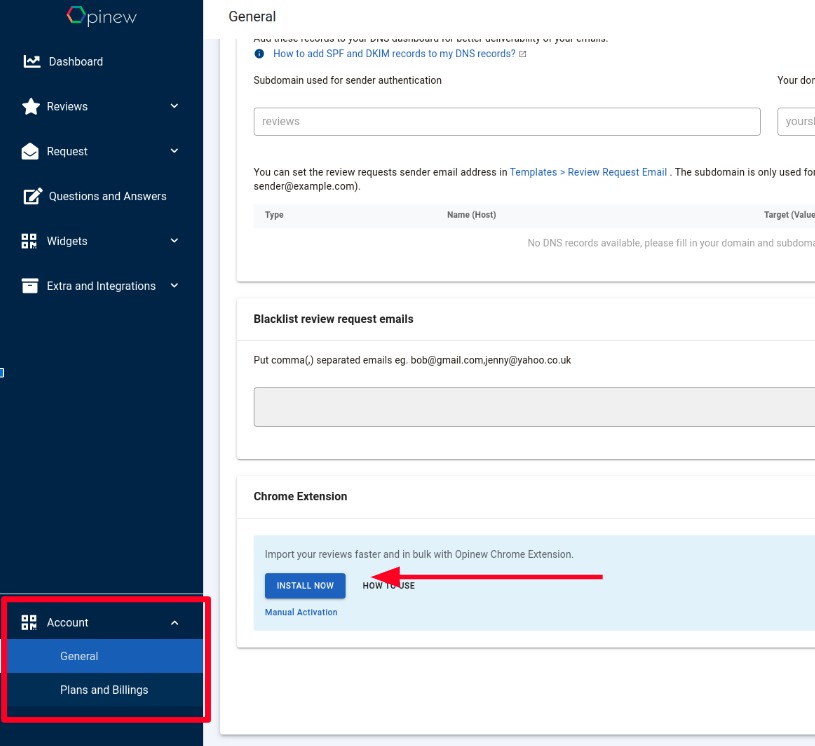Click the Questions and Answers edit icon
This screenshot has height=746, width=815.
point(32,196)
